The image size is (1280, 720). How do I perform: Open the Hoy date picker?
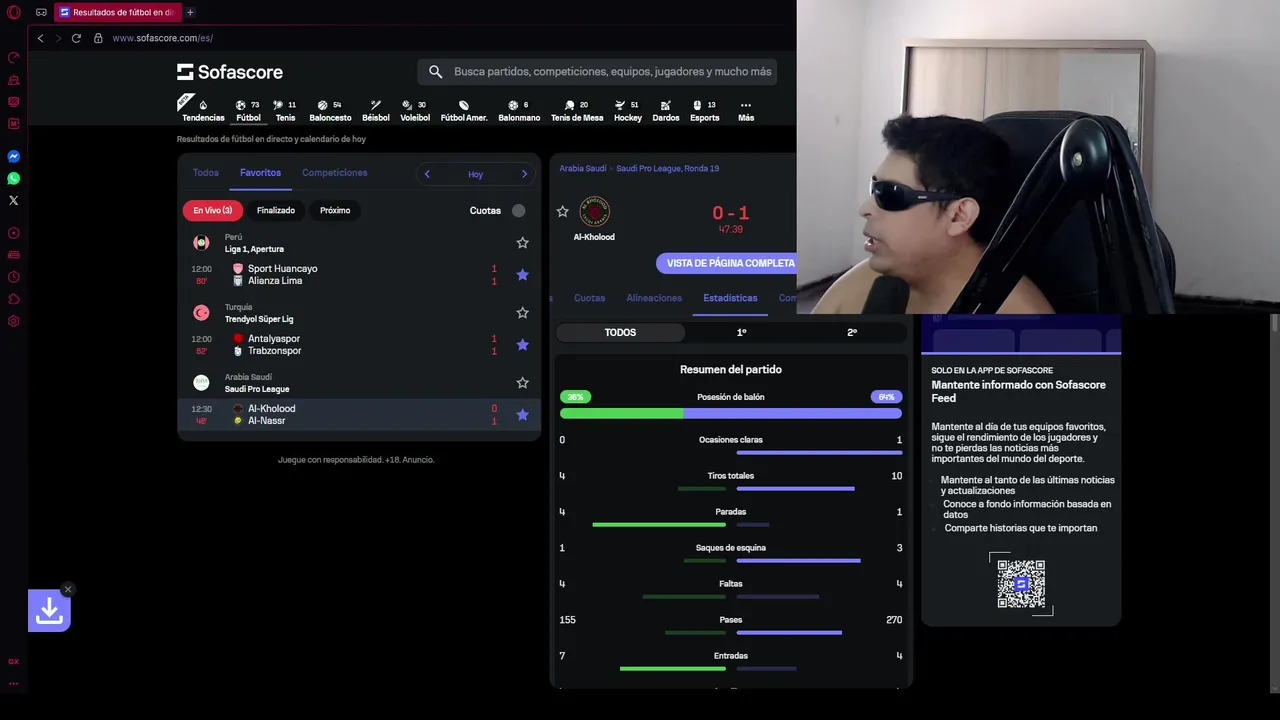[475, 174]
